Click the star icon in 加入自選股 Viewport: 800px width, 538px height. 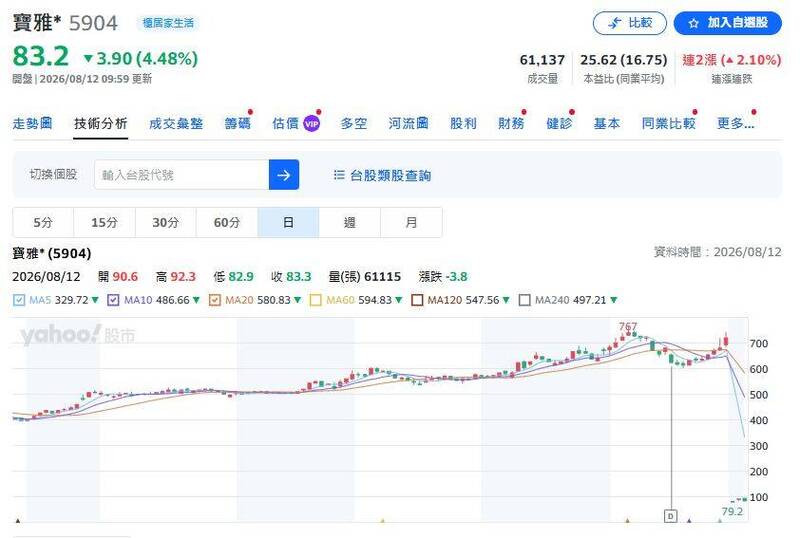[693, 23]
